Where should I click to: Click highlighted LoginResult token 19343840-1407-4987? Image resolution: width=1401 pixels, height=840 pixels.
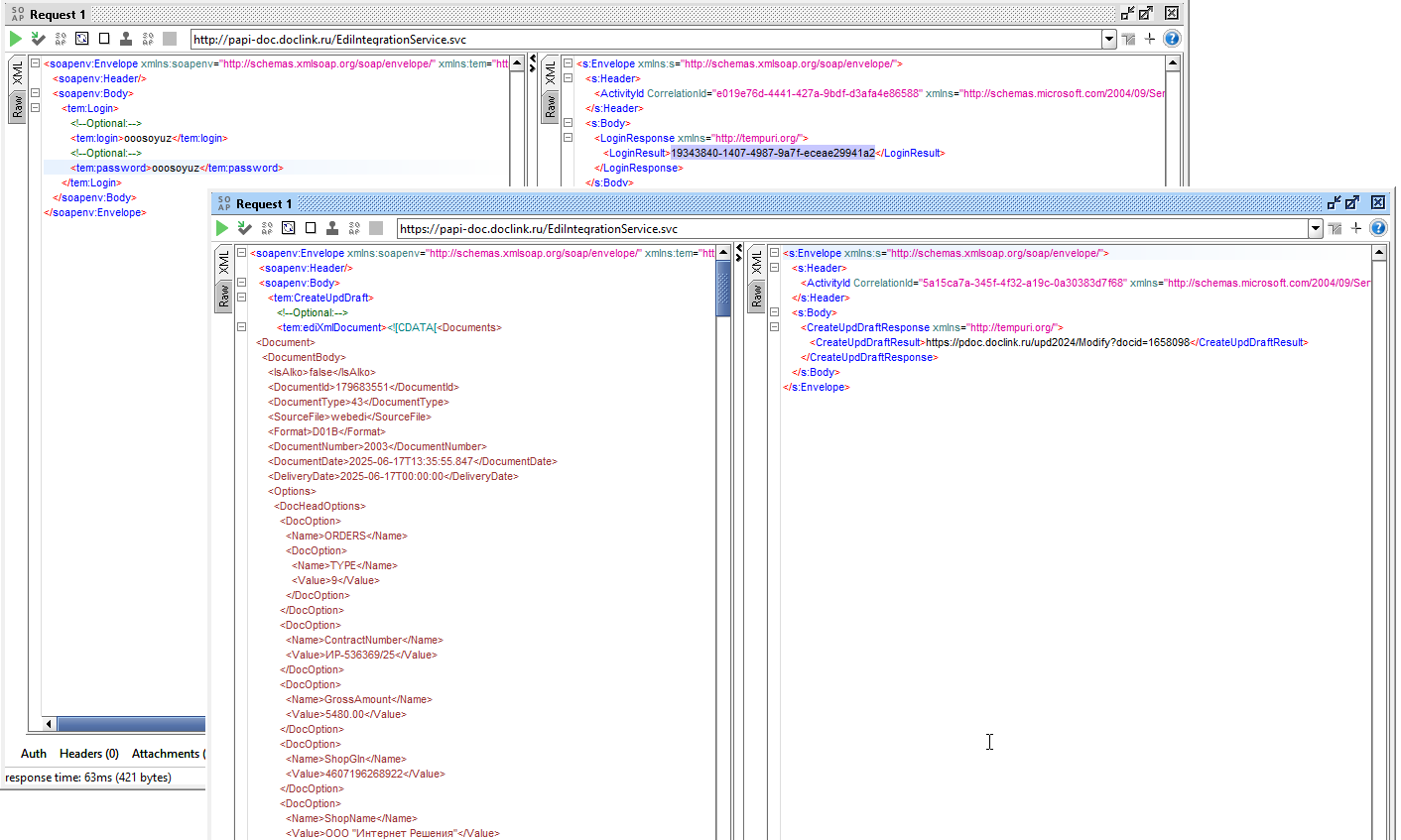coord(773,153)
